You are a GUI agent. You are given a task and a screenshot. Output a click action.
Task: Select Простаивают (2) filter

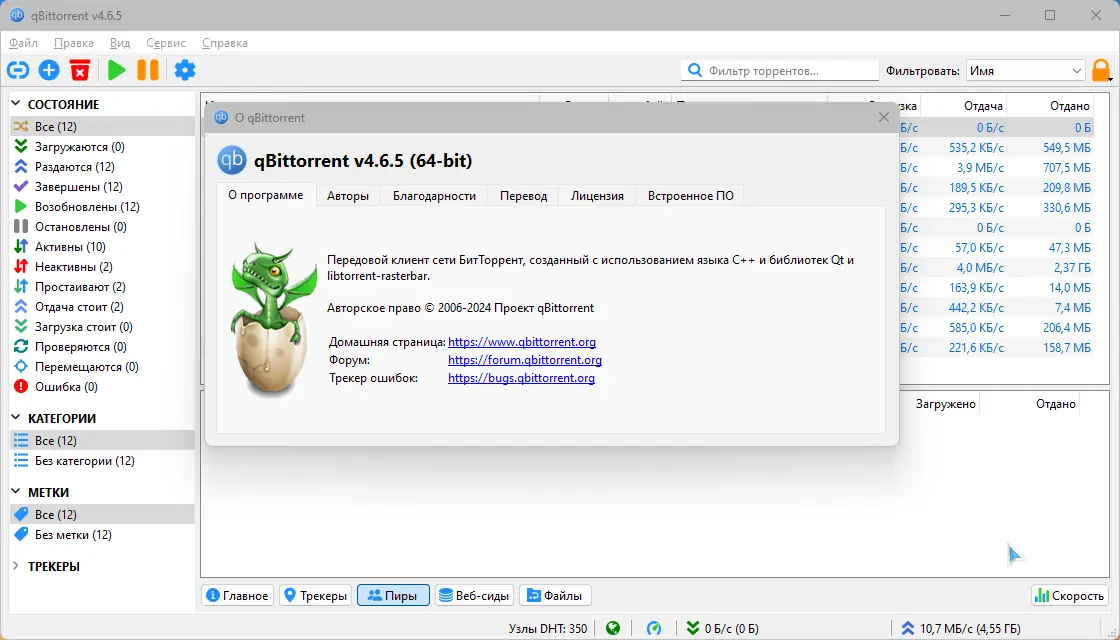(x=102, y=286)
